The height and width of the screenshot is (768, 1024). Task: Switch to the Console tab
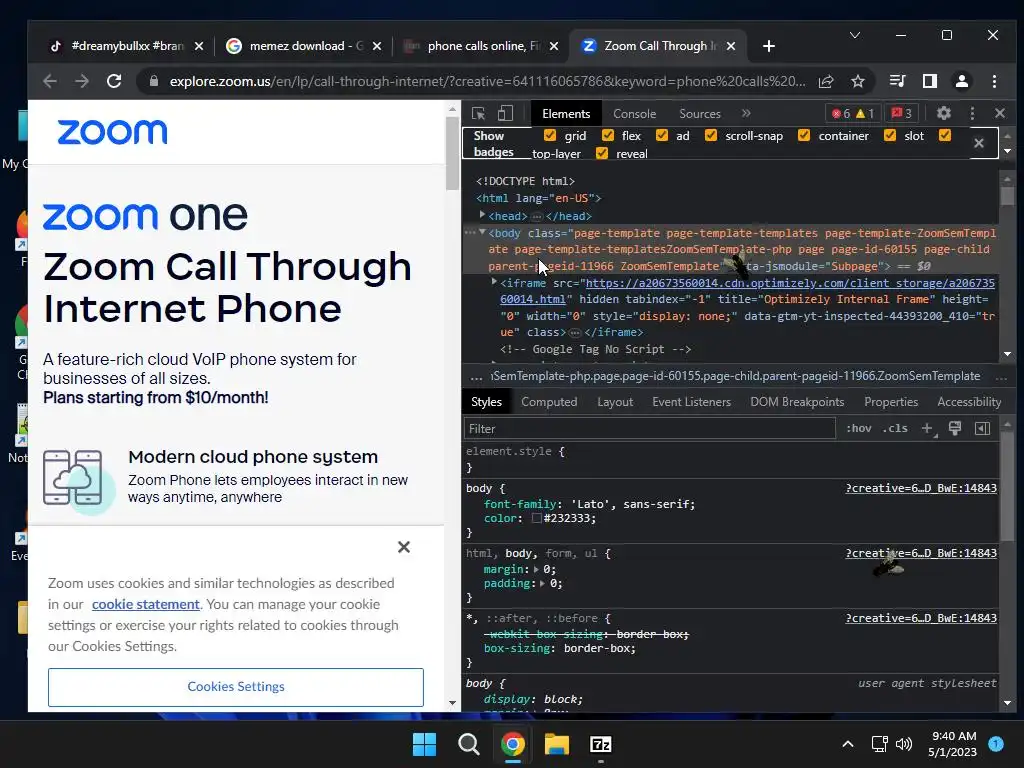pos(634,114)
